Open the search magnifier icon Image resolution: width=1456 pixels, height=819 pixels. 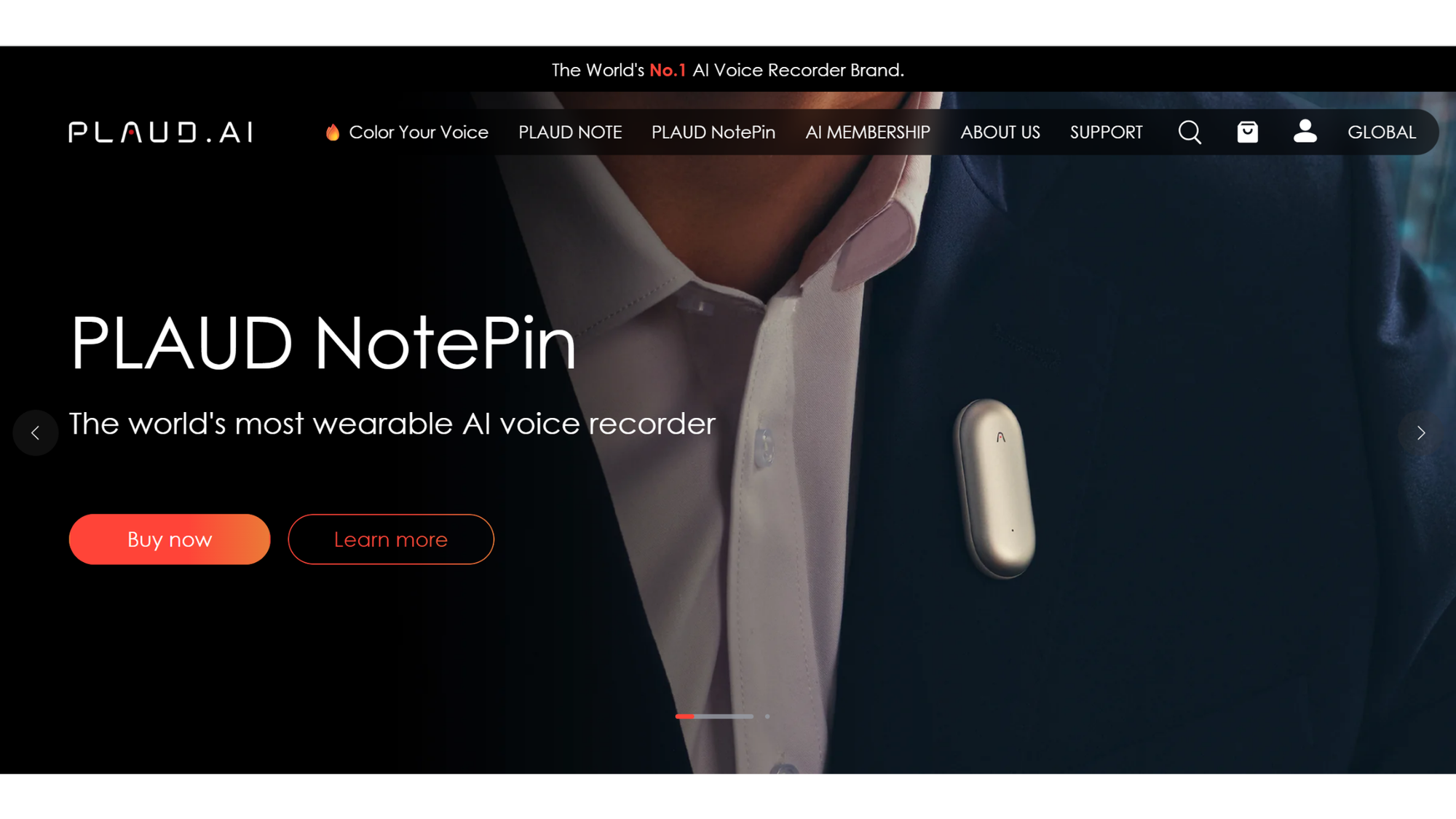point(1190,132)
